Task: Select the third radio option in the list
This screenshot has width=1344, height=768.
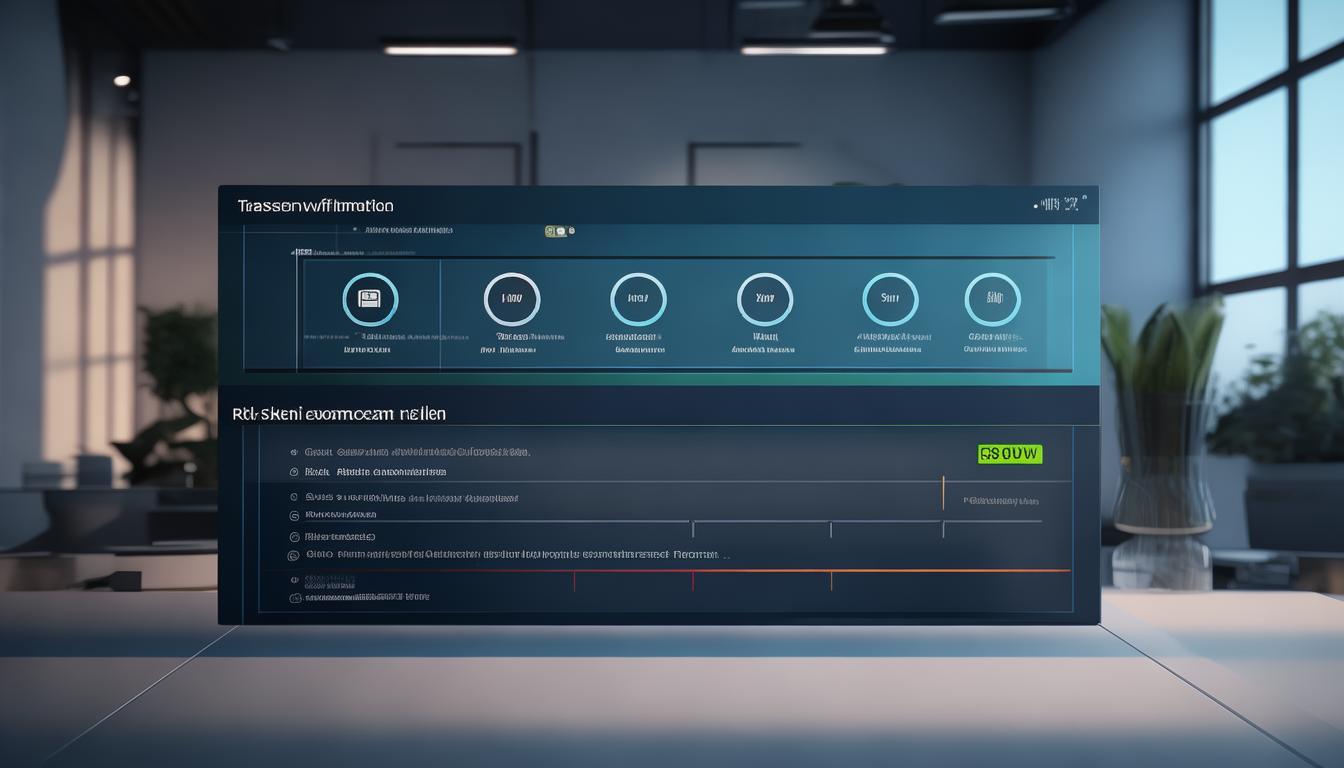Action: tap(294, 497)
